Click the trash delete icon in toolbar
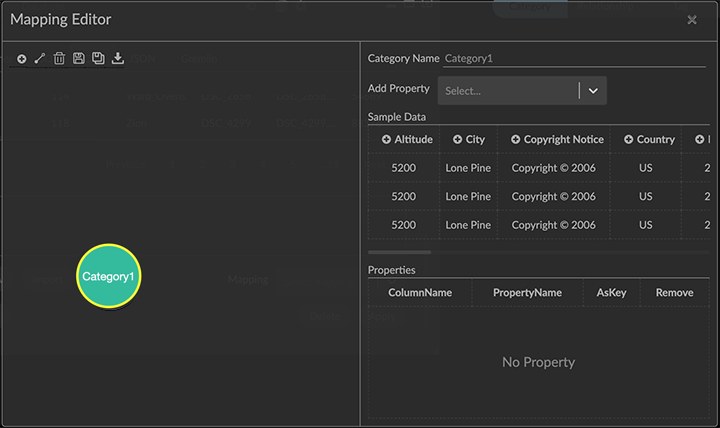This screenshot has height=428, width=720. click(x=59, y=59)
